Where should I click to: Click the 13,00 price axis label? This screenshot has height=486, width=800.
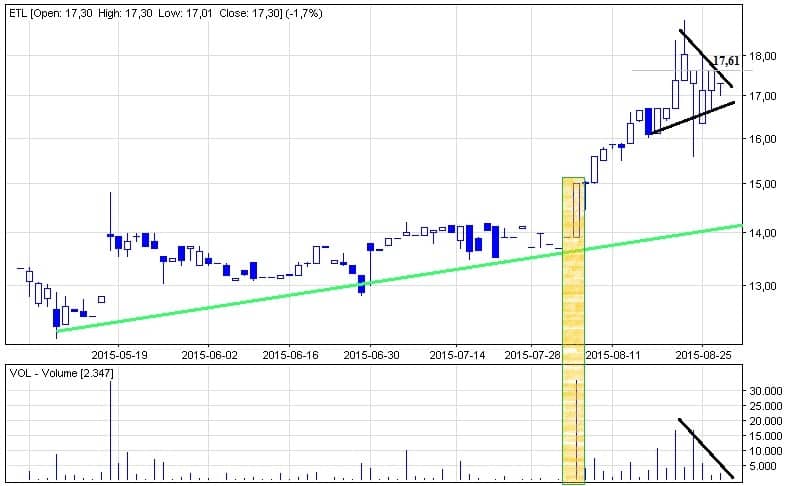[x=763, y=286]
